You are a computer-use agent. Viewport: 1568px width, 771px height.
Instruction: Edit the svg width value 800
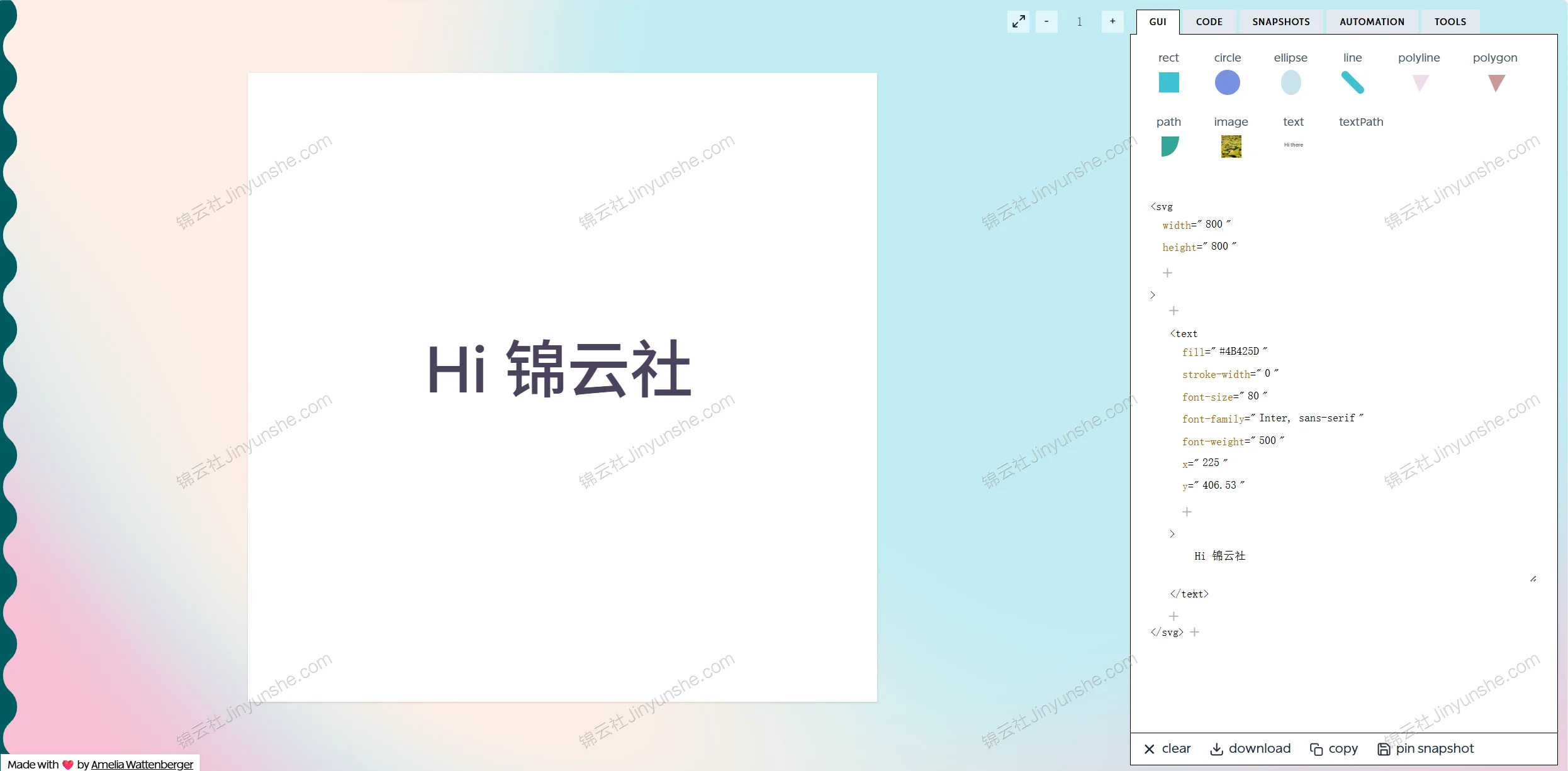tap(1214, 225)
